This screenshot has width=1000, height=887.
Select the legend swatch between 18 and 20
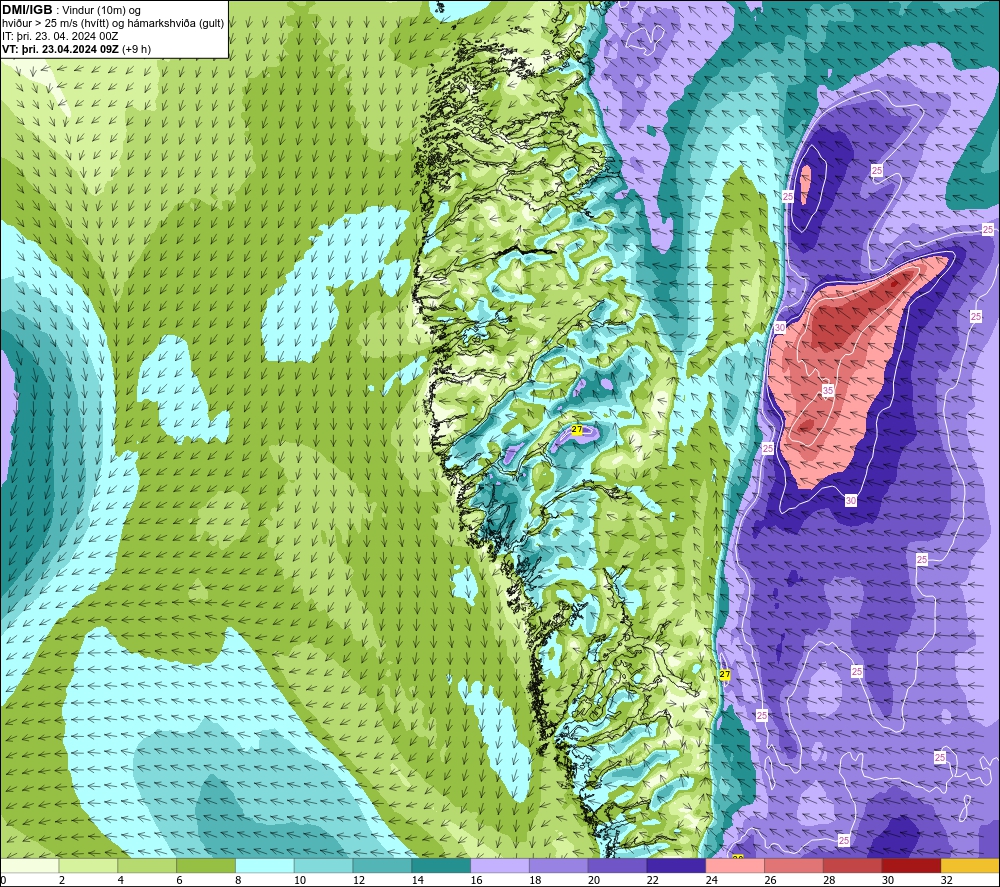(559, 865)
